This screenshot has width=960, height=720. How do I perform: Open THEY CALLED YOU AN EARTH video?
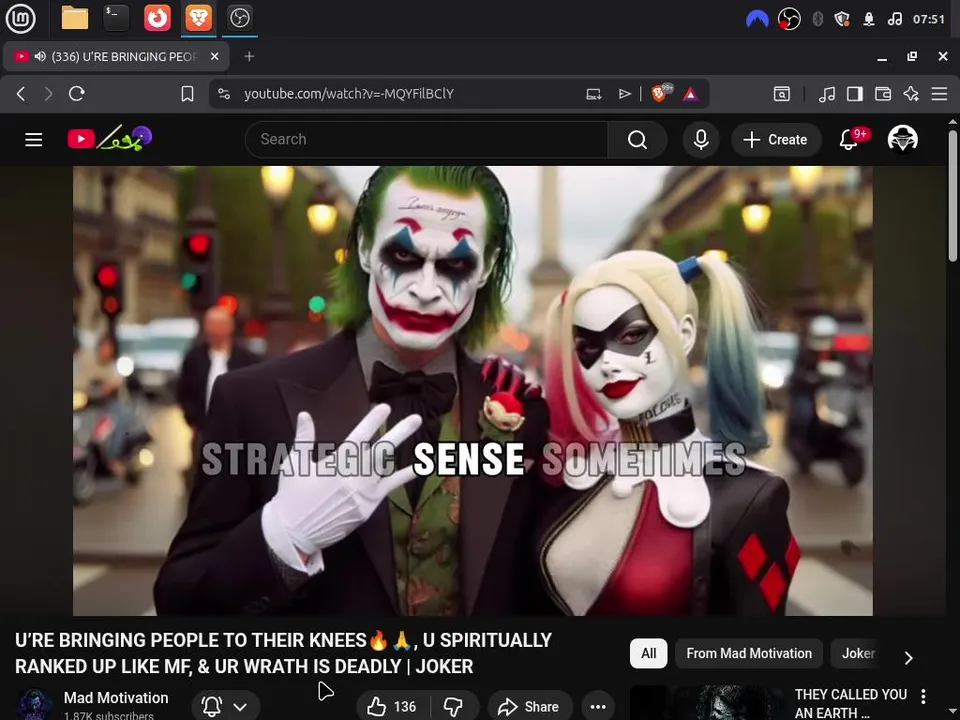click(850, 703)
